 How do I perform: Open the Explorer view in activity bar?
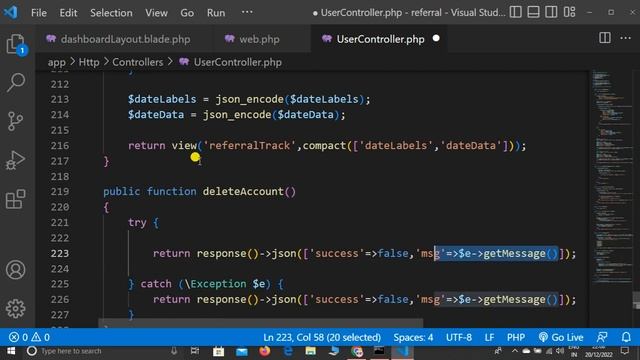coord(16,44)
